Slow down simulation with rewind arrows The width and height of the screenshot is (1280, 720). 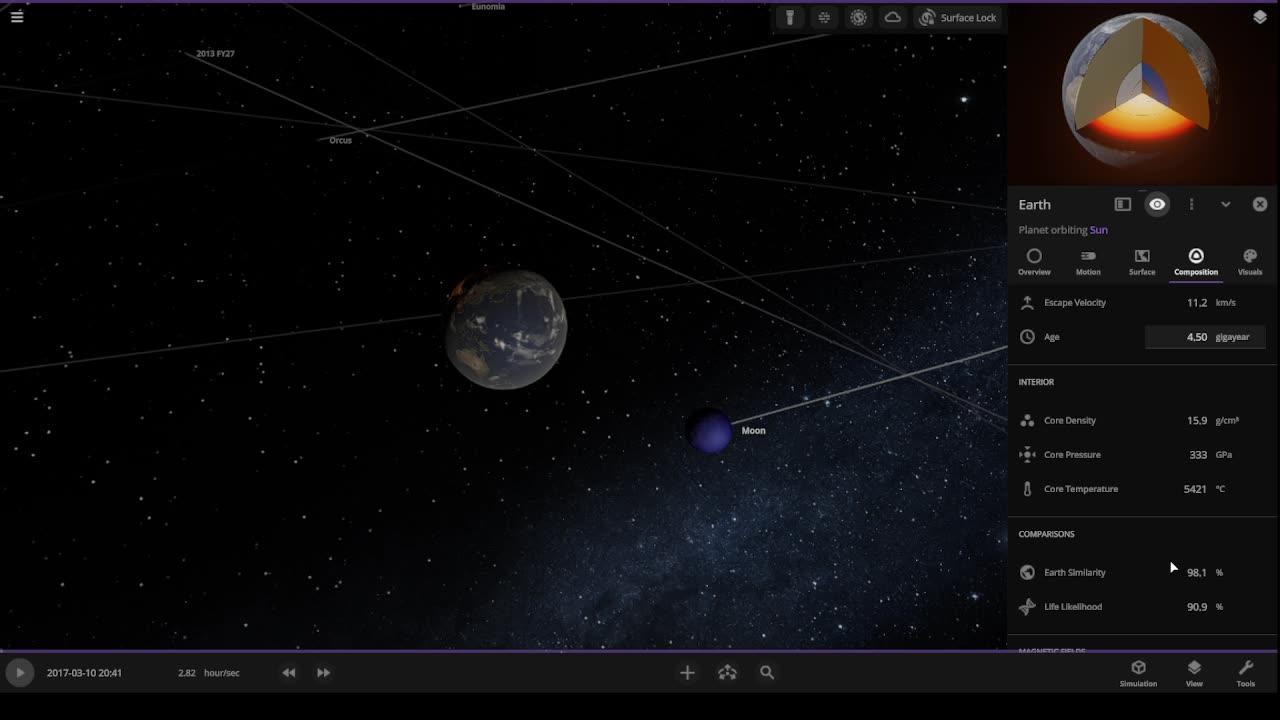point(288,673)
